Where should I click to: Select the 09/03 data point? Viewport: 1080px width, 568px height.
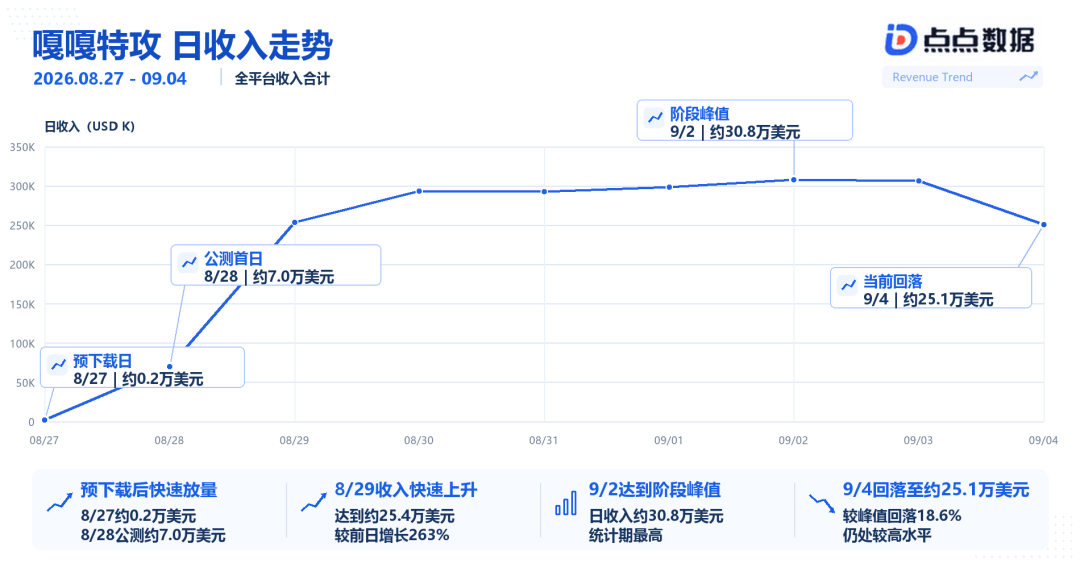tap(919, 181)
